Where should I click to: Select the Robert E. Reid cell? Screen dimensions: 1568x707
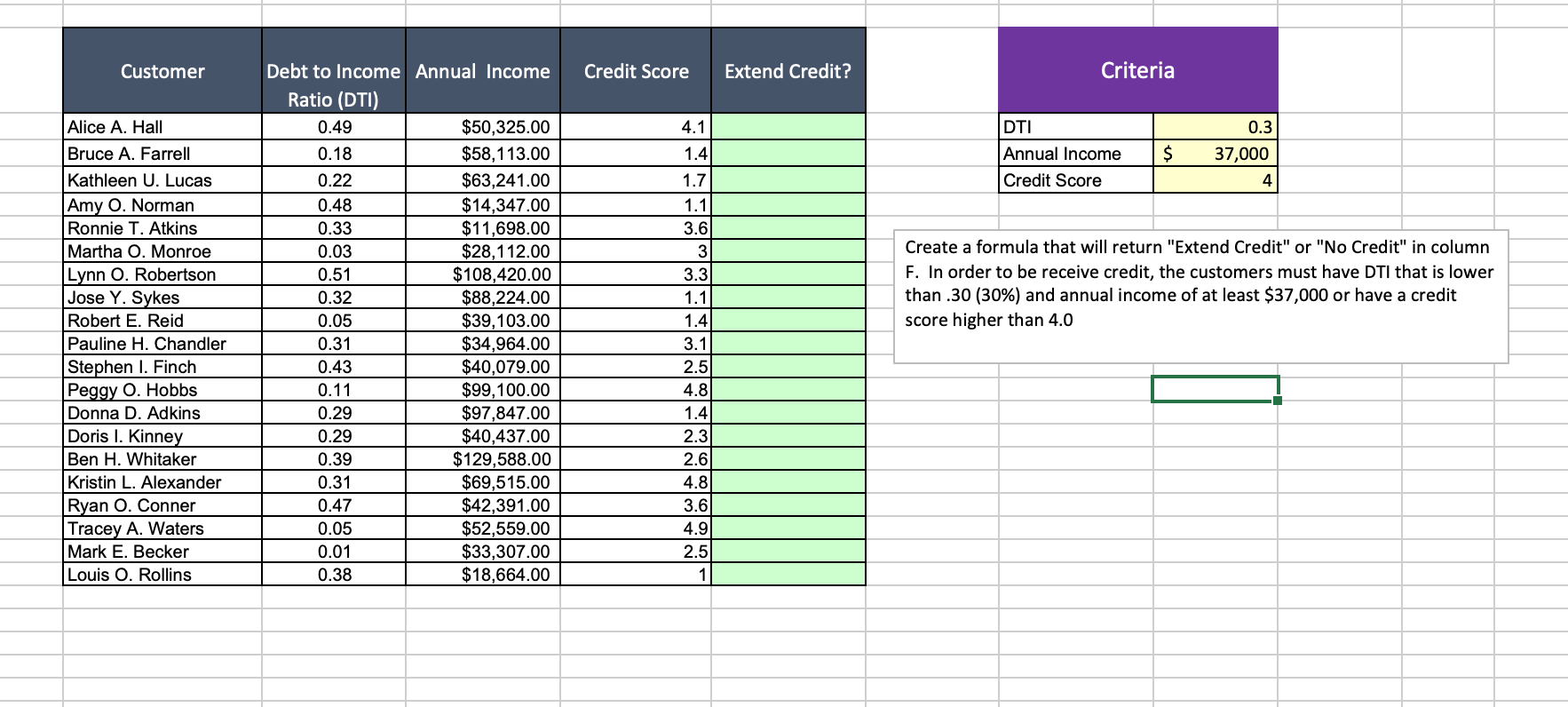point(162,321)
